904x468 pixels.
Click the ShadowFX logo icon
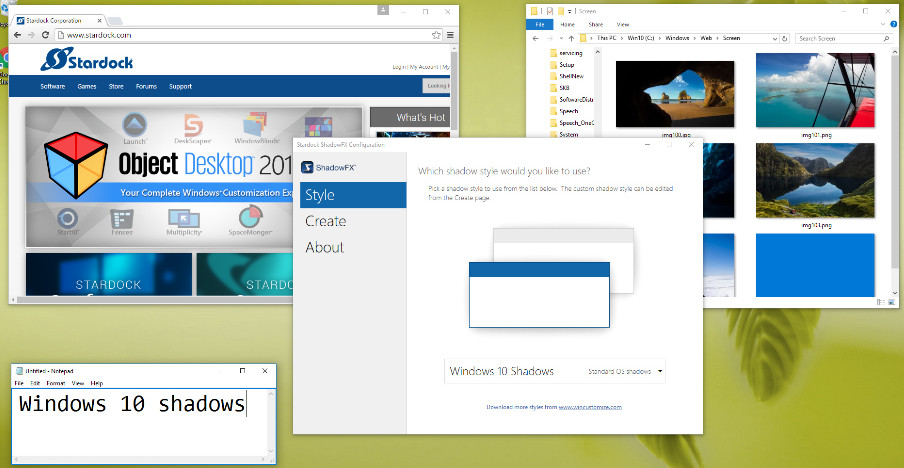[307, 167]
